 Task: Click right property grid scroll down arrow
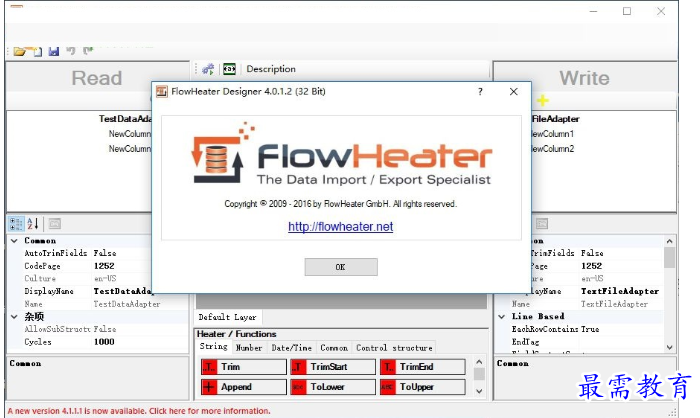[669, 347]
